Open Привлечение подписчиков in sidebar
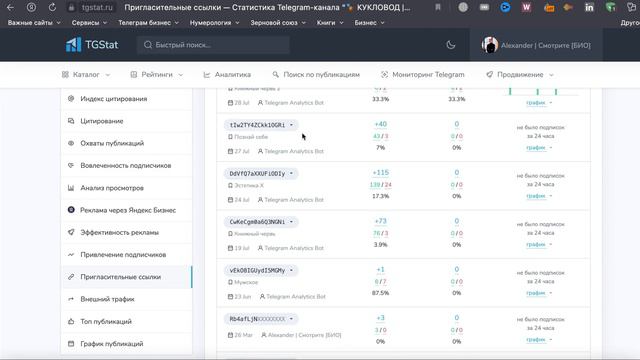The height and width of the screenshot is (360, 640). [x=127, y=255]
